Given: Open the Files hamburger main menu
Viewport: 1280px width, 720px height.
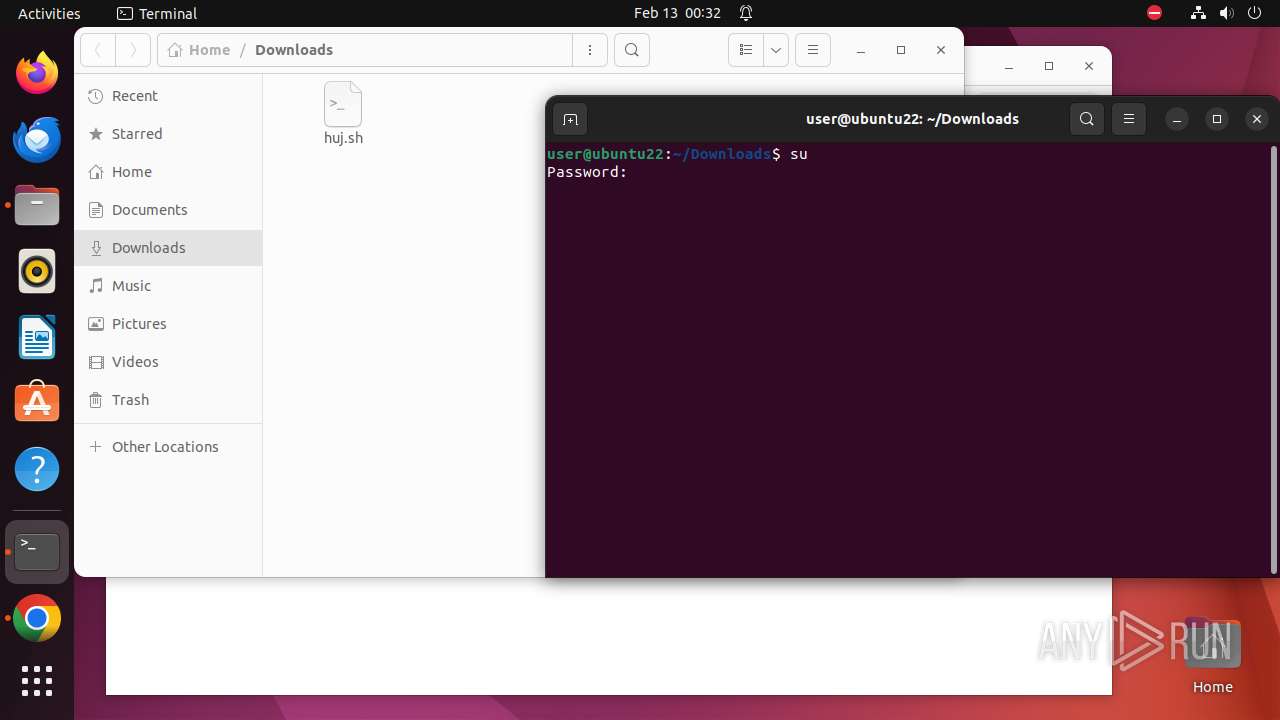Looking at the screenshot, I should [813, 50].
